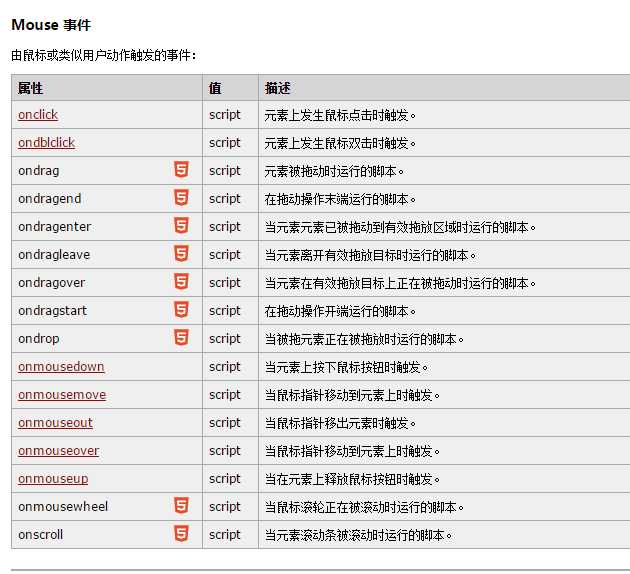Open the onmouseout attribute link
This screenshot has height=574, width=630.
pyautogui.click(x=55, y=423)
